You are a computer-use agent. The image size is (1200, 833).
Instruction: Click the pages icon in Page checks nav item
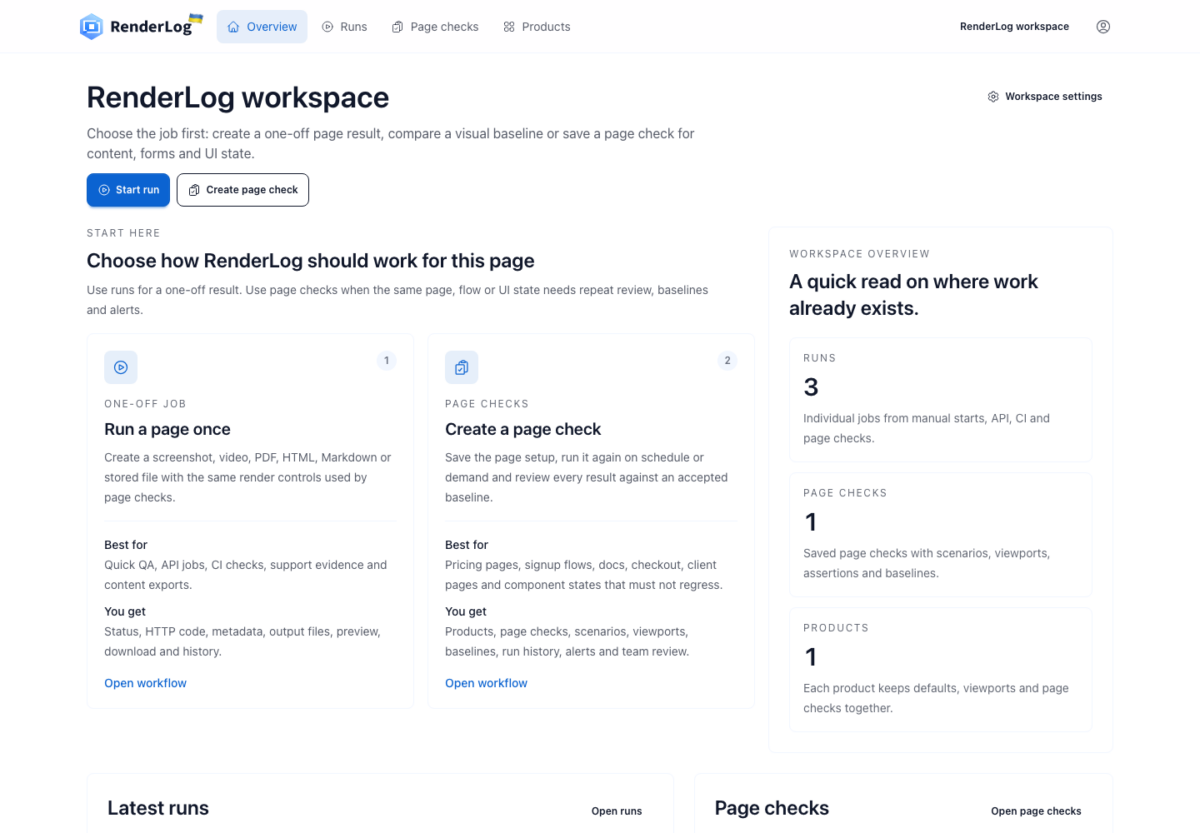398,27
